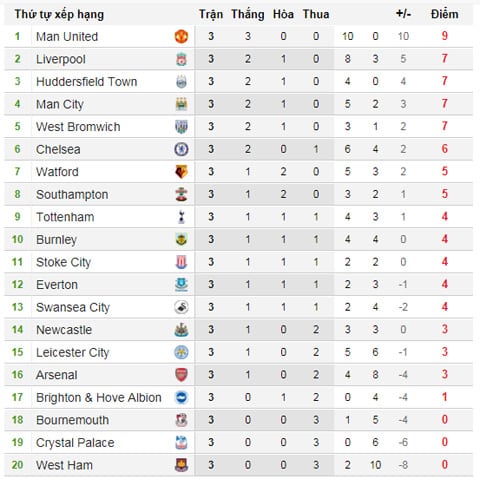Click Man United's 9 points value

pyautogui.click(x=444, y=36)
